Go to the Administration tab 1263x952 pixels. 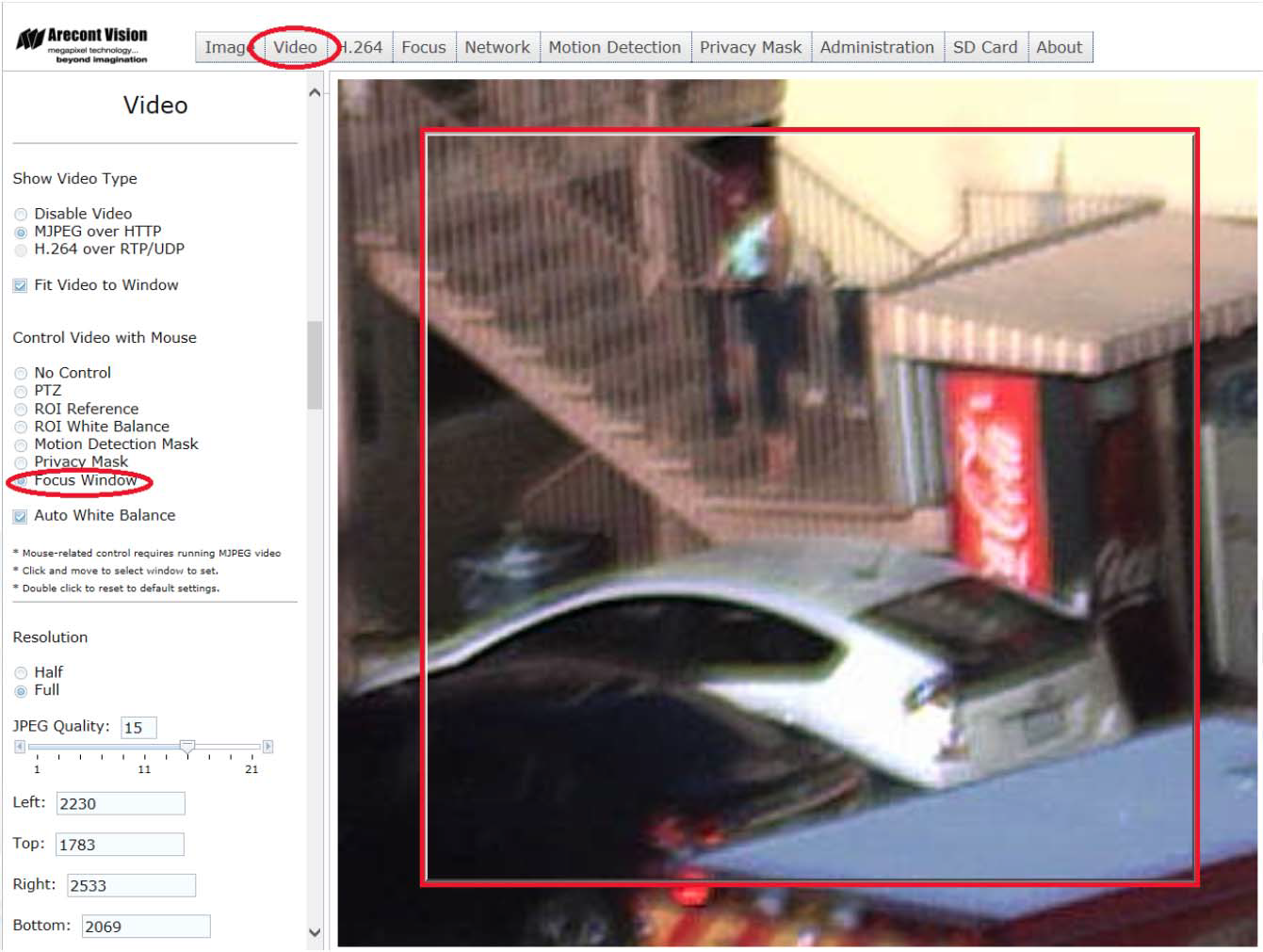point(877,47)
